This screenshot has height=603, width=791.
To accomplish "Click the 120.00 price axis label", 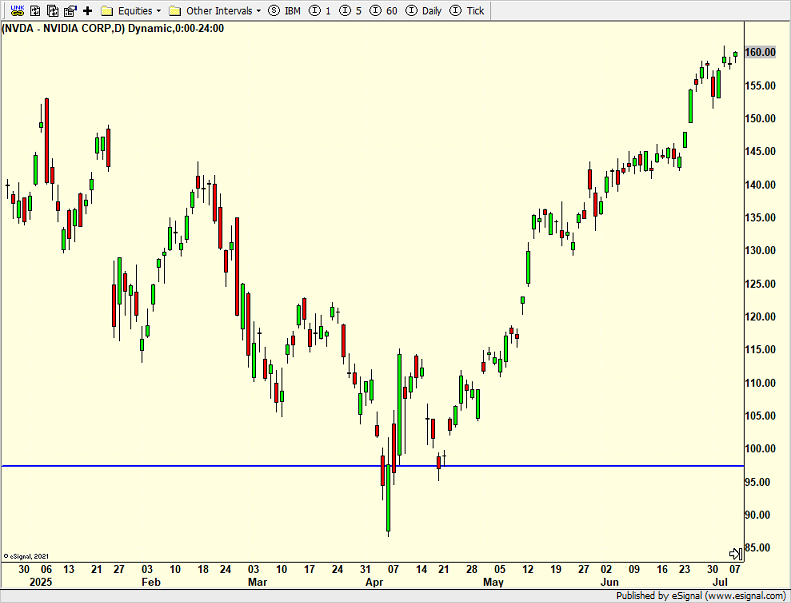I will 761,317.
